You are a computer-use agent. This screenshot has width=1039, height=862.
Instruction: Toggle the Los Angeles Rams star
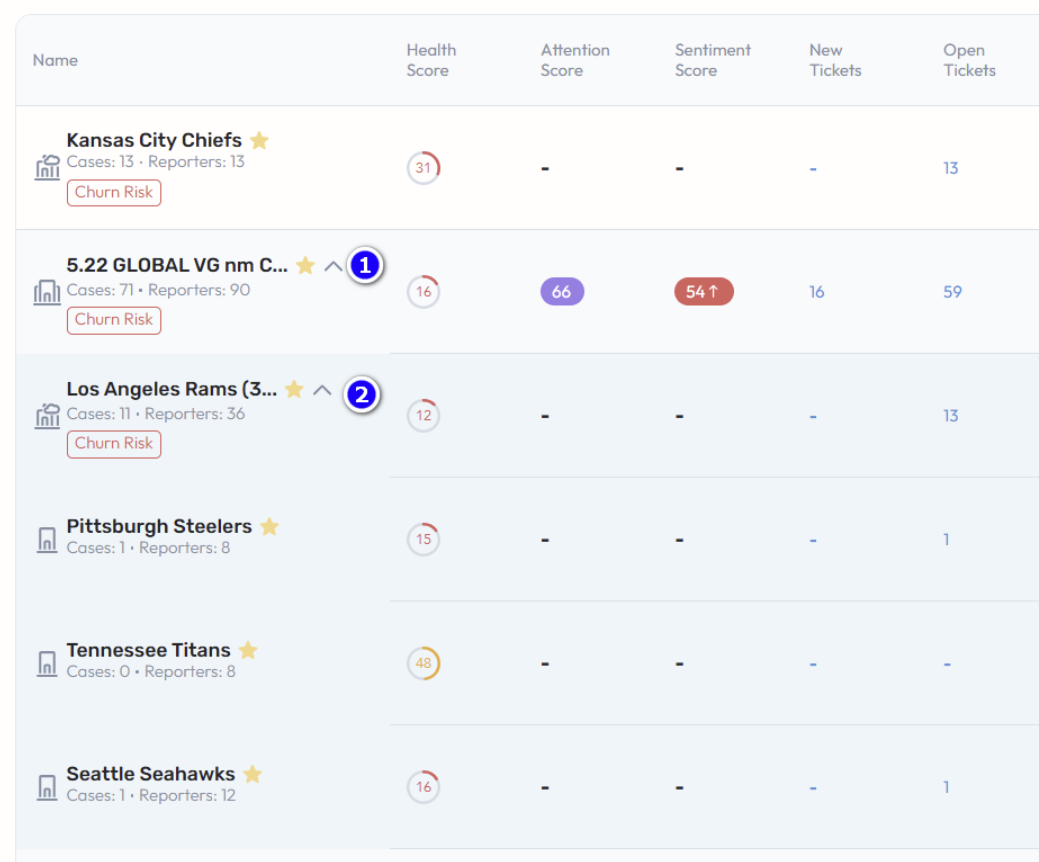pyautogui.click(x=294, y=389)
